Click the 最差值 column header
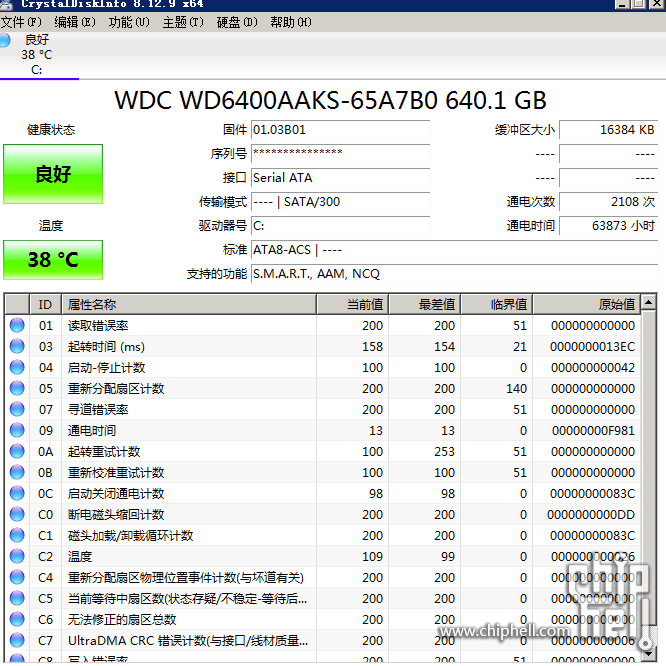The image size is (666, 666). pos(425,304)
